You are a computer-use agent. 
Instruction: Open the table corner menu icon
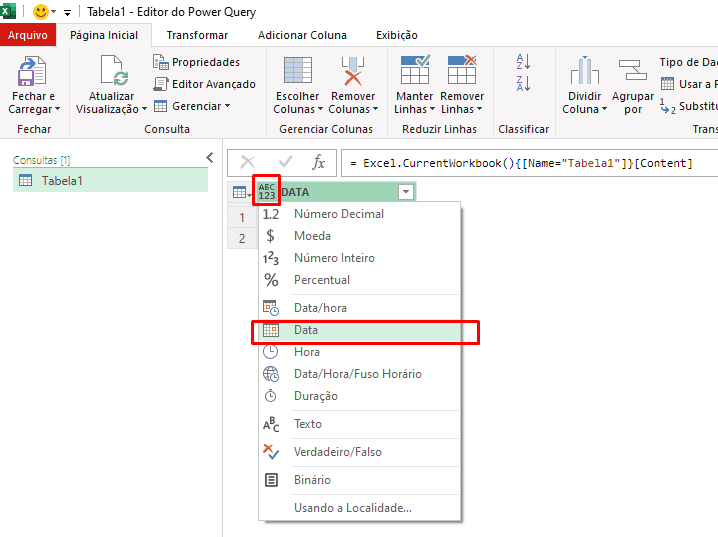[x=241, y=192]
